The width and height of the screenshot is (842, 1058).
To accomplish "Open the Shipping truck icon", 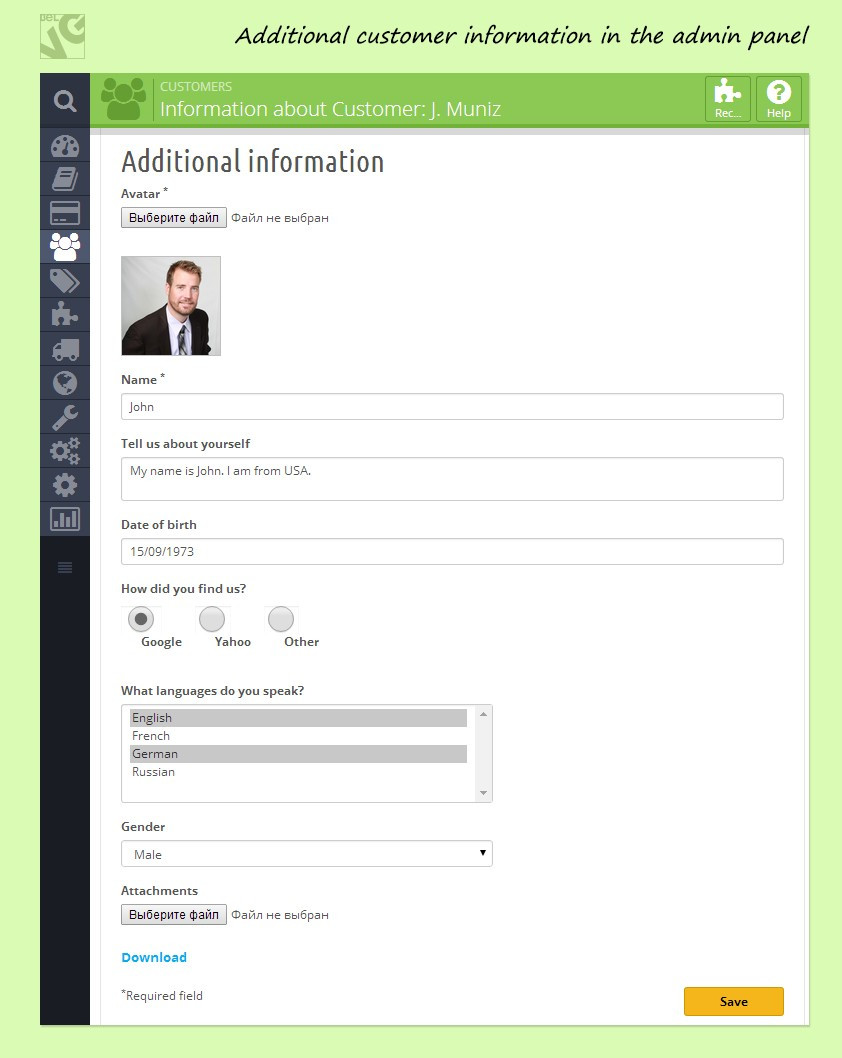I will click(x=65, y=350).
